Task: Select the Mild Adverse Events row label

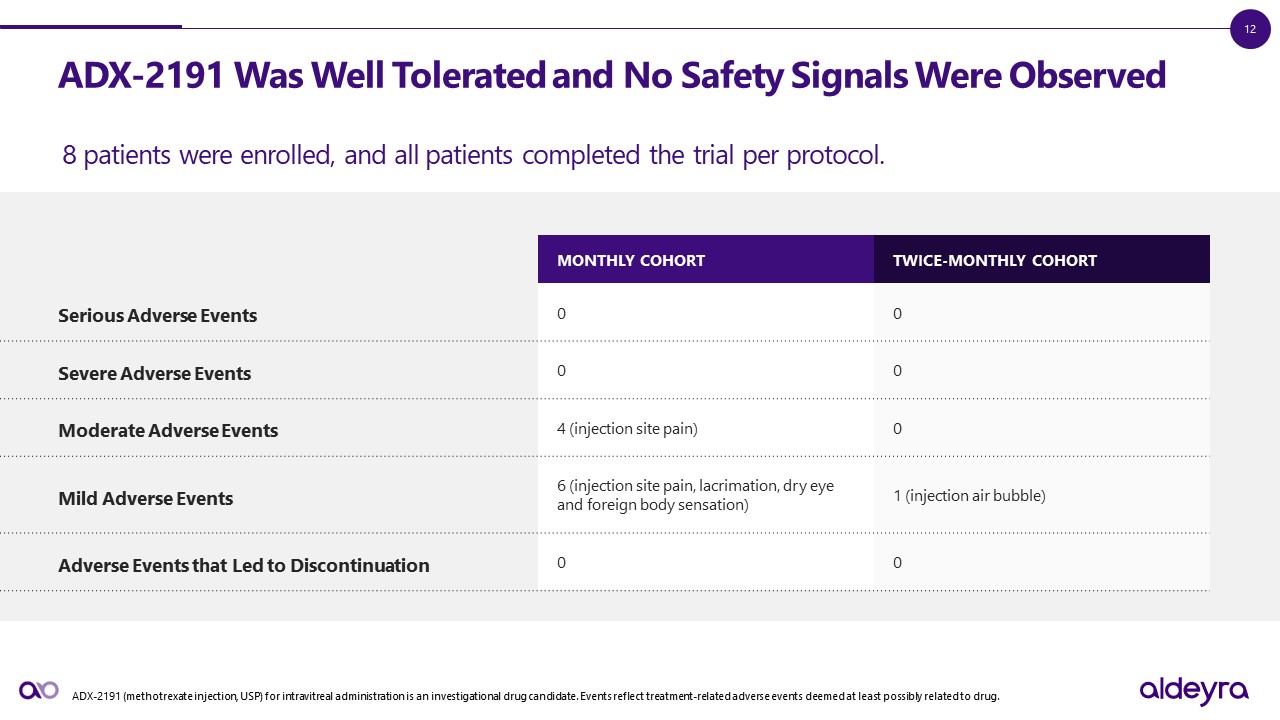Action: 146,498
